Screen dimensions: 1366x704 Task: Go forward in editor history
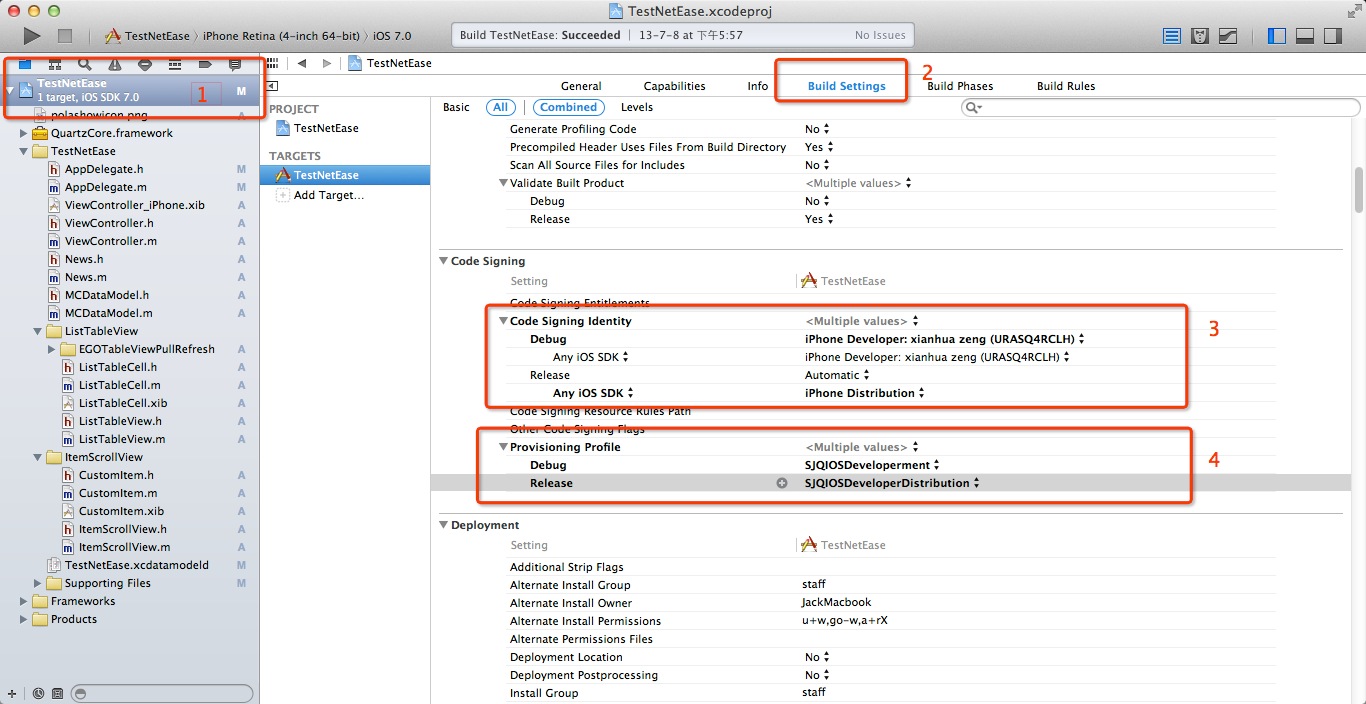point(326,63)
